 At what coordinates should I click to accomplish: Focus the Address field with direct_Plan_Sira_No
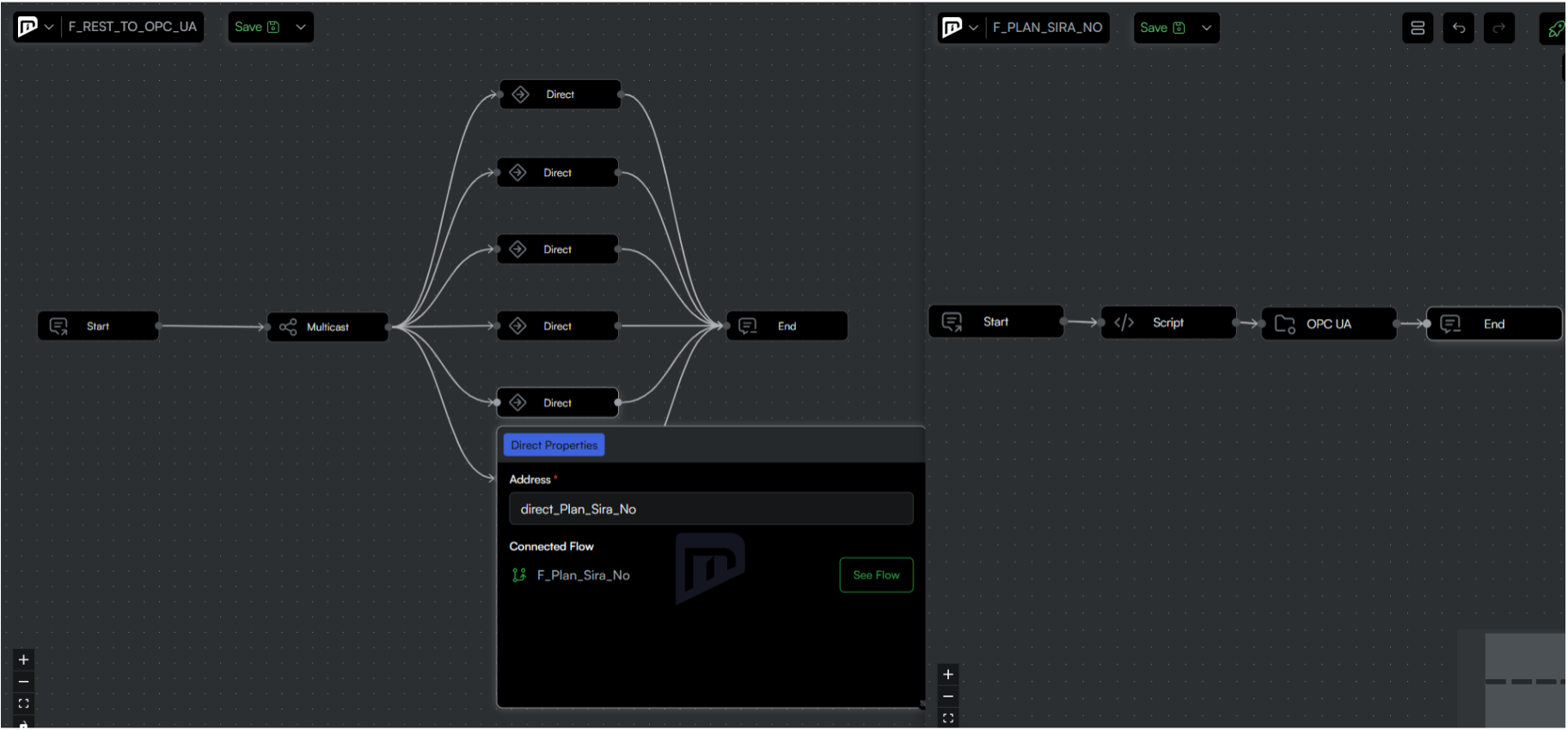pyautogui.click(x=711, y=509)
